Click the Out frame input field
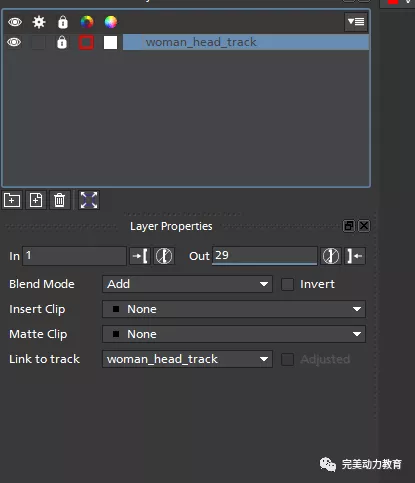Screen dimensions: 415x483 point(265,256)
